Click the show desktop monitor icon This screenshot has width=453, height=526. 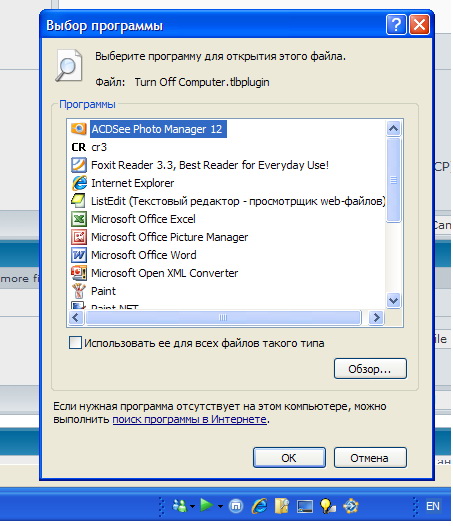[x=305, y=506]
